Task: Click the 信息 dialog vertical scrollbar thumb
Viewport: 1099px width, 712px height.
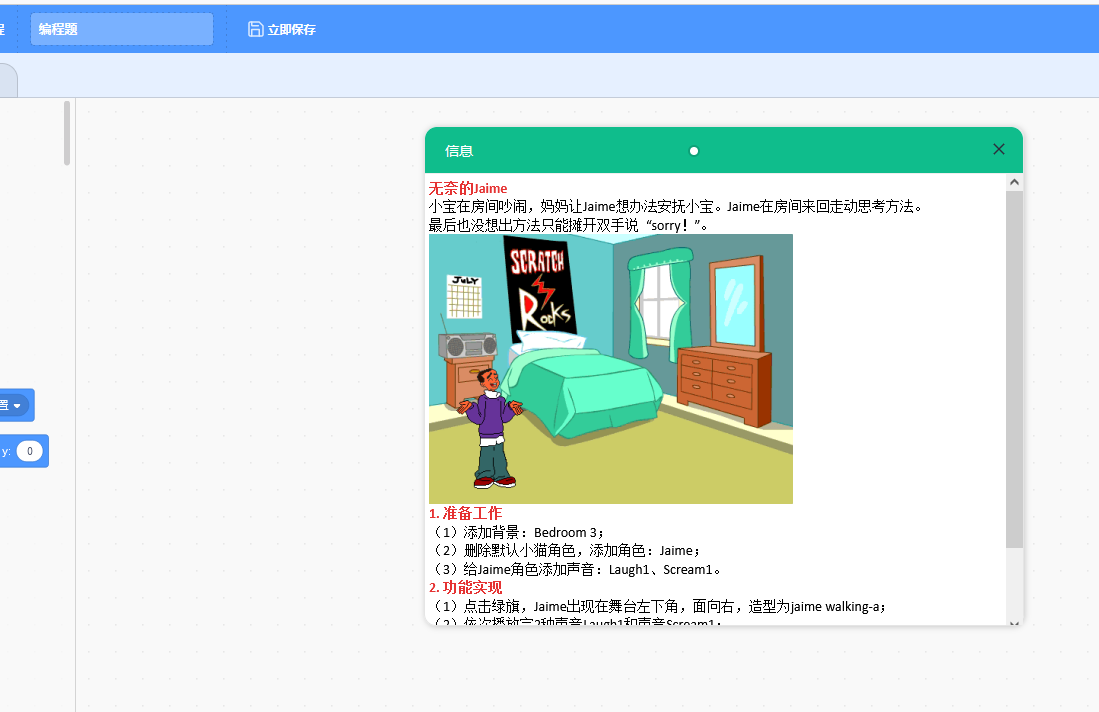Action: (1013, 369)
